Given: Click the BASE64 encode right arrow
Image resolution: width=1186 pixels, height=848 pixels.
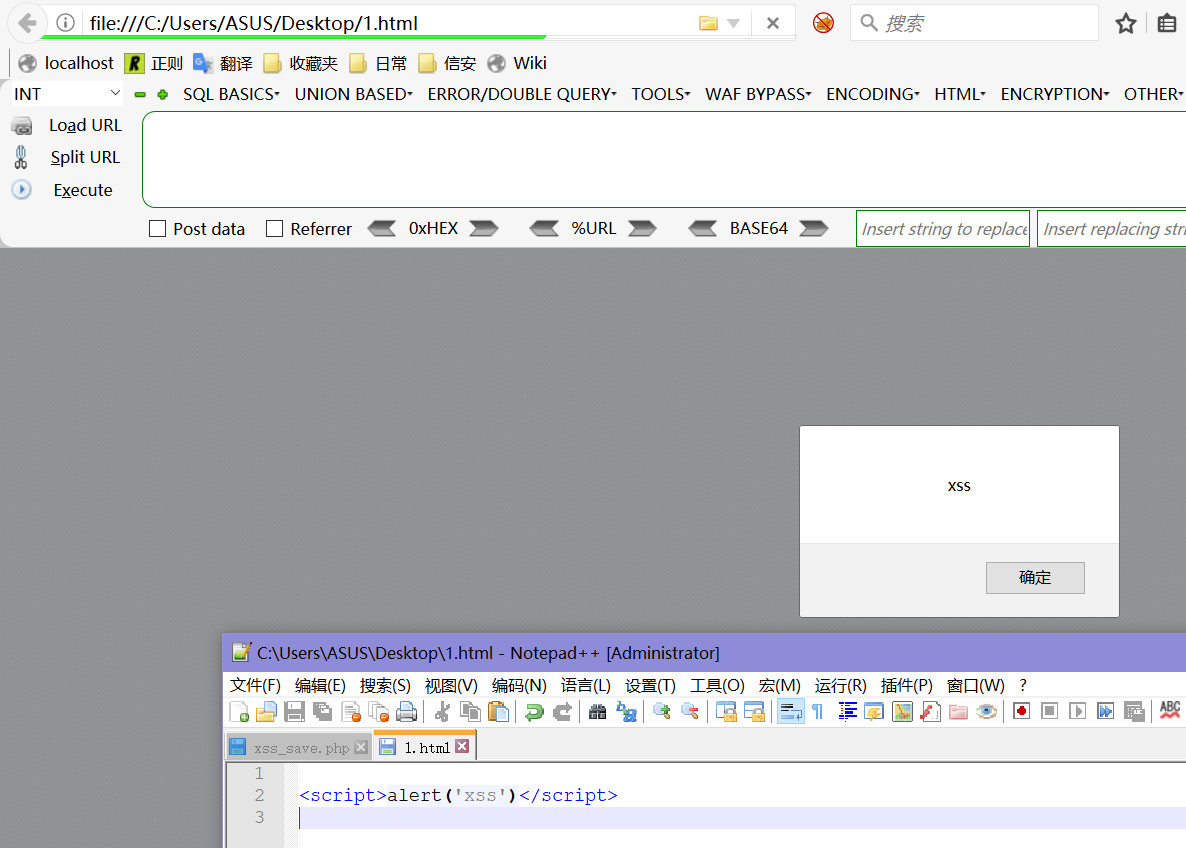Looking at the screenshot, I should point(814,228).
